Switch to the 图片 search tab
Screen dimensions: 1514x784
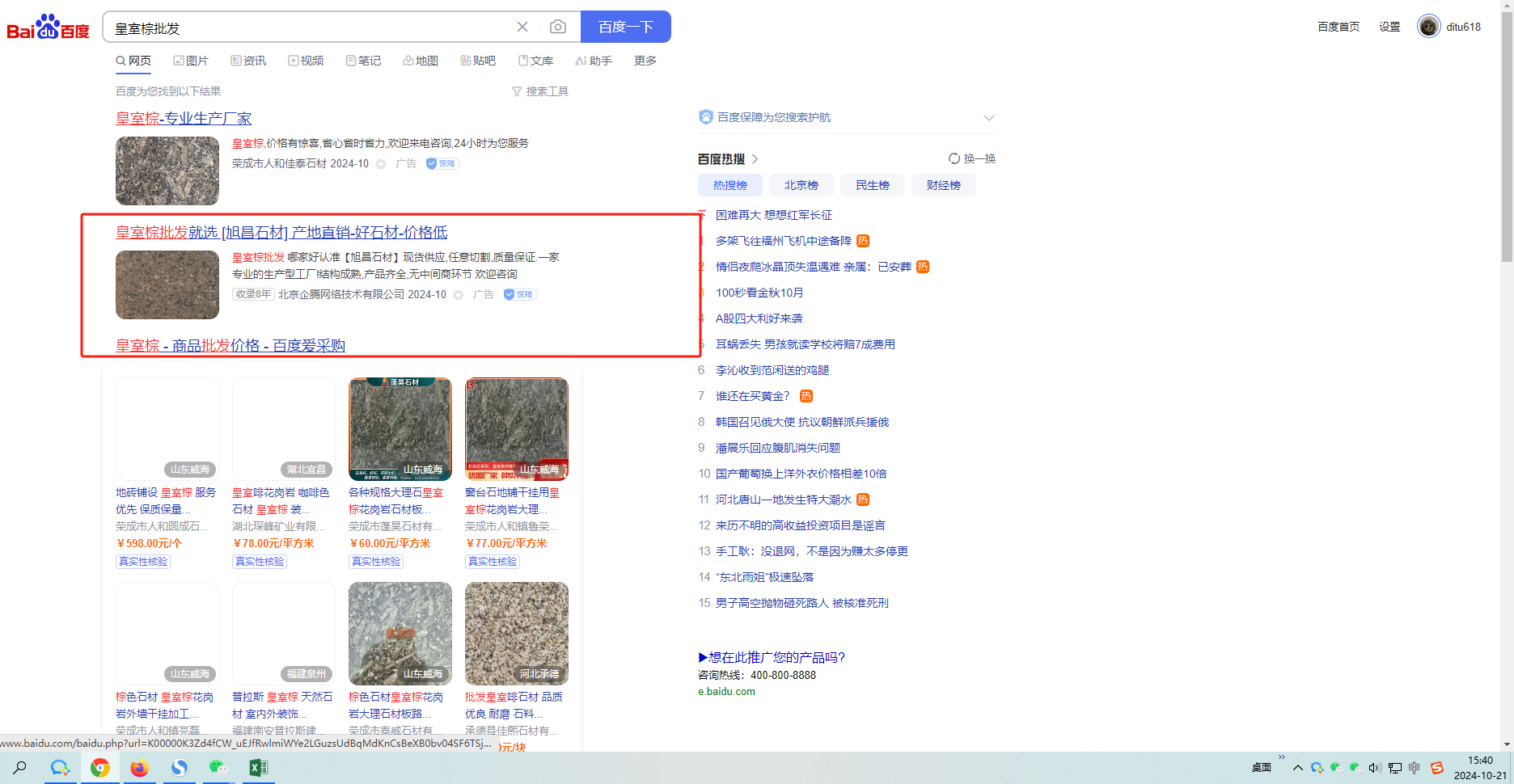tap(191, 61)
